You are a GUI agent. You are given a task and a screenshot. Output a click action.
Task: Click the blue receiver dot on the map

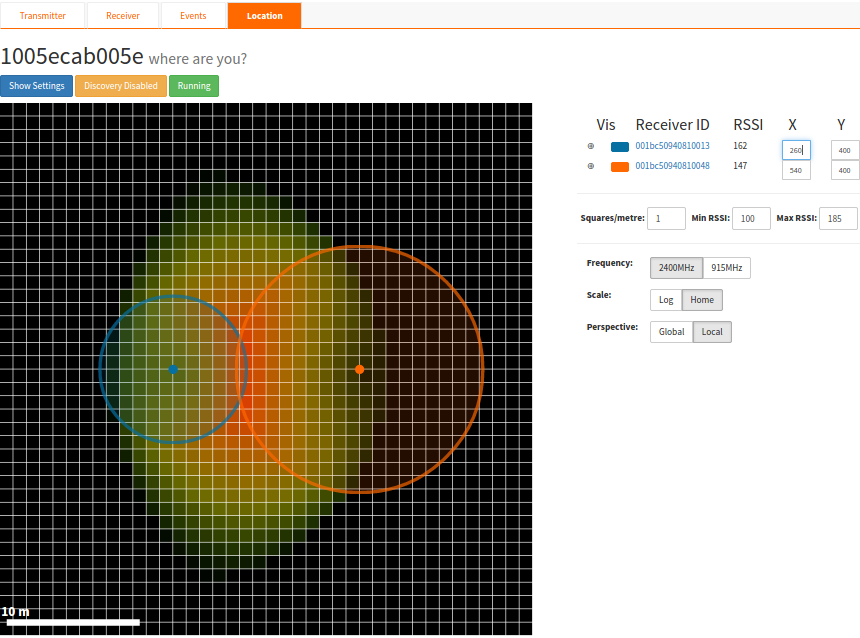click(173, 370)
